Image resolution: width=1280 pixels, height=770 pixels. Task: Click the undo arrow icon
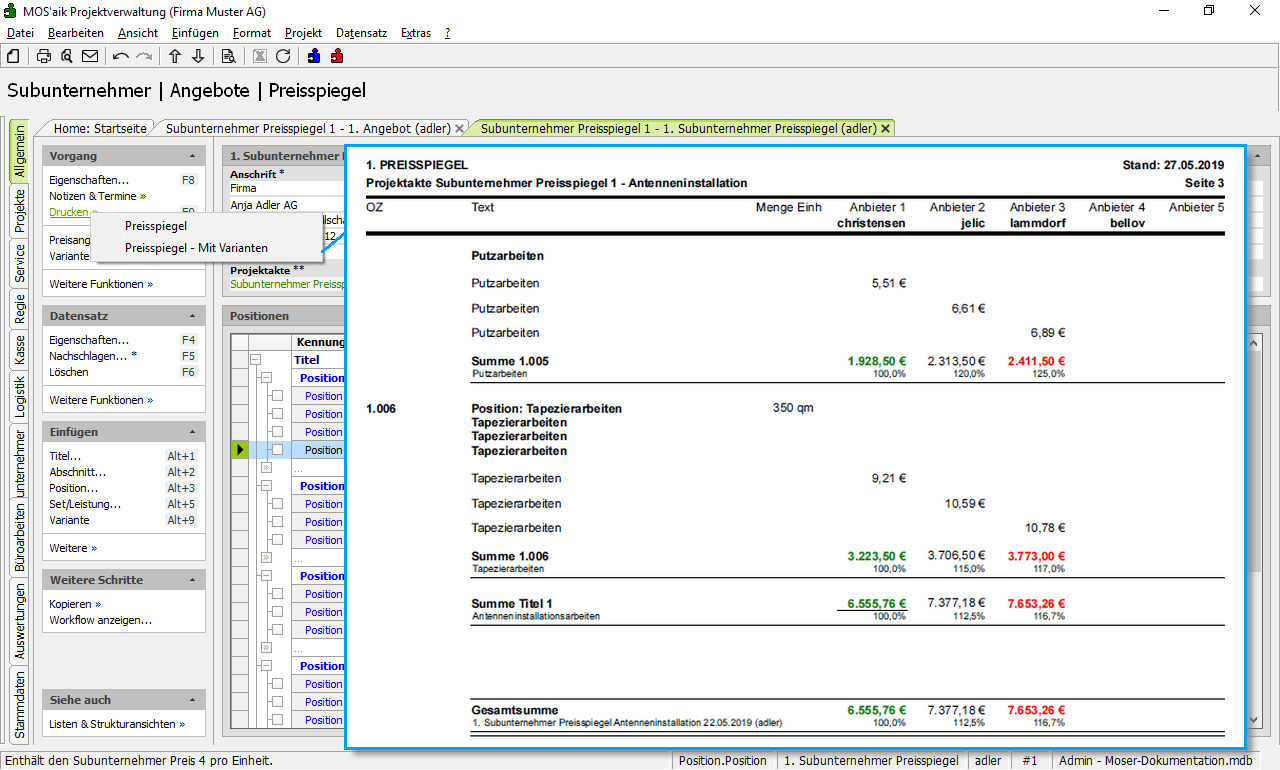click(x=121, y=56)
